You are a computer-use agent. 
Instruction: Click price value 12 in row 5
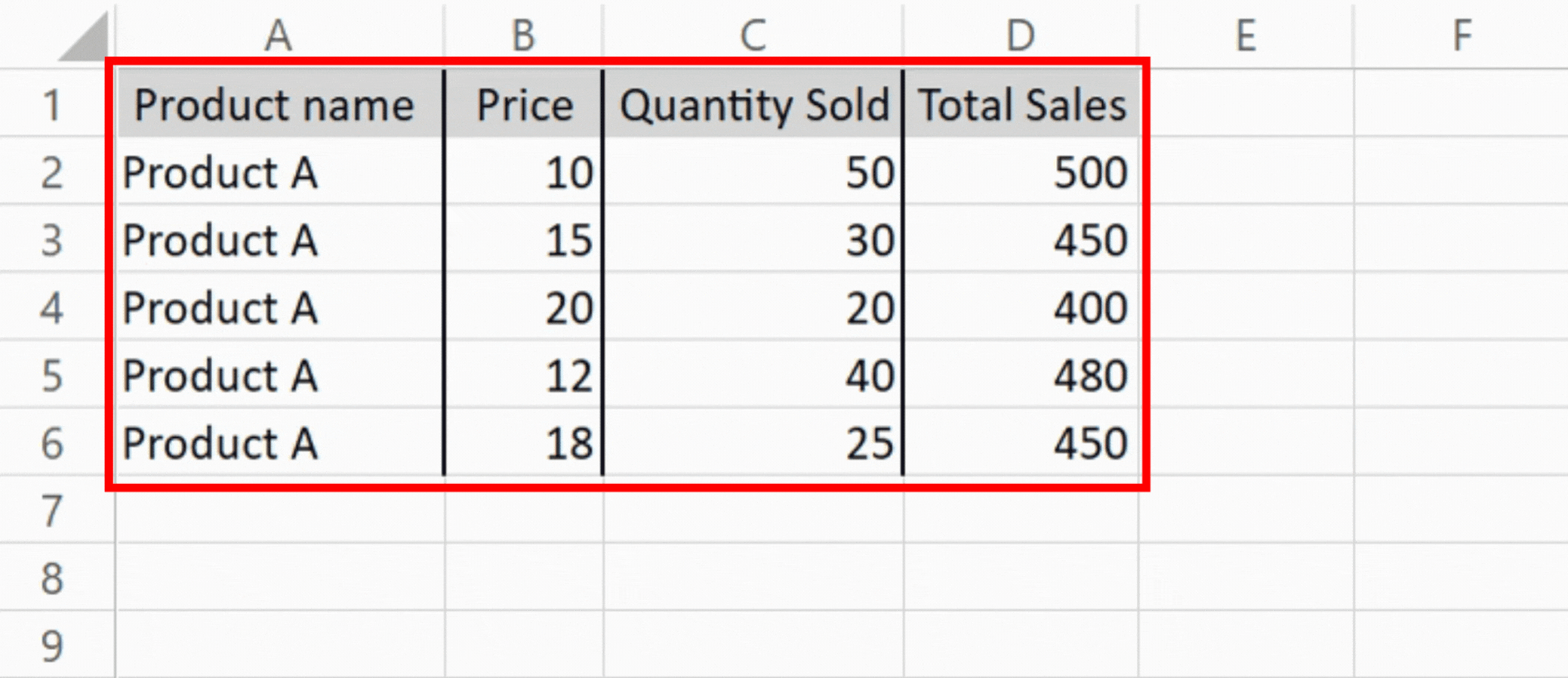tap(524, 375)
